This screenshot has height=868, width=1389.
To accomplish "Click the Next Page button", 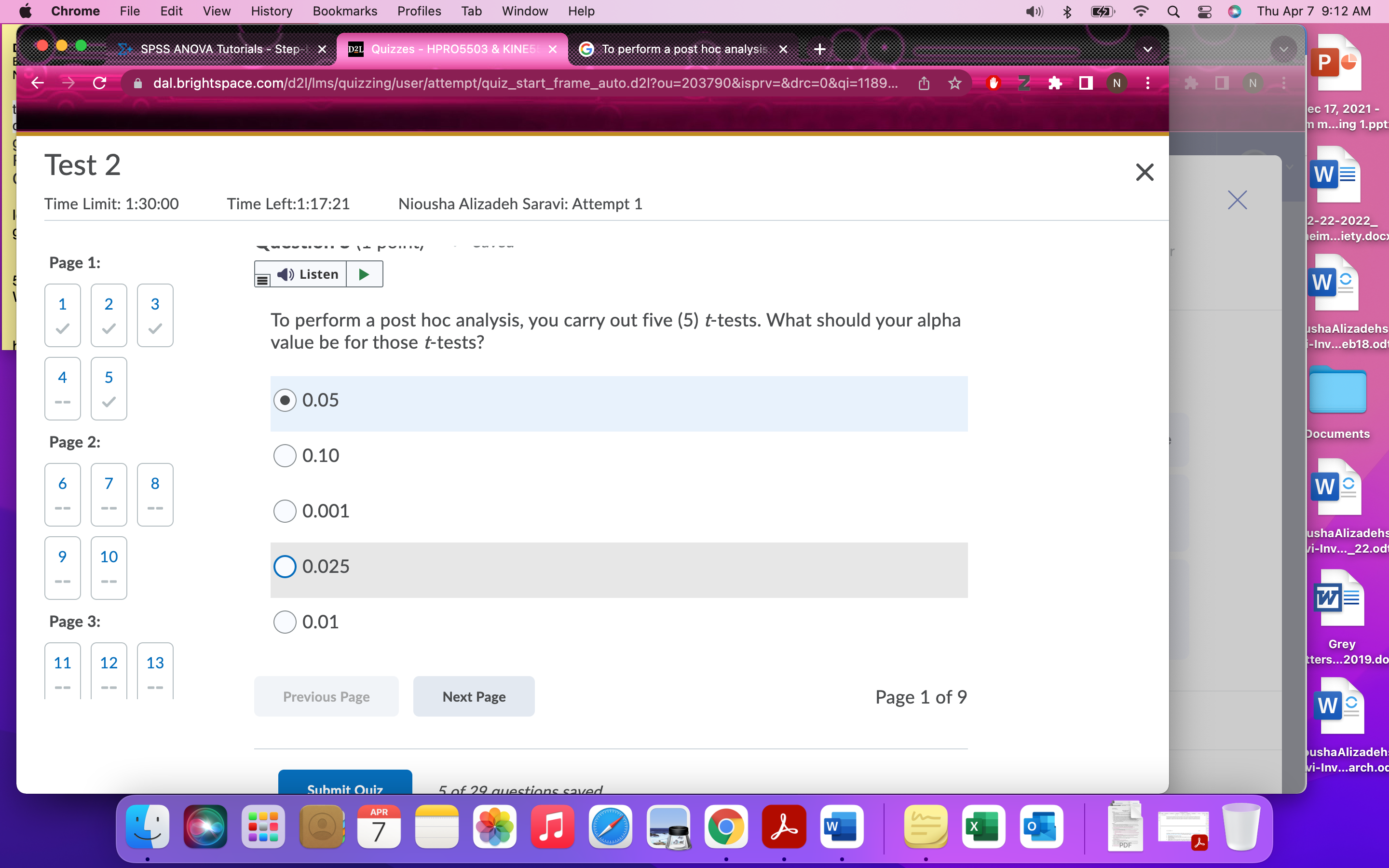I will pos(473,696).
